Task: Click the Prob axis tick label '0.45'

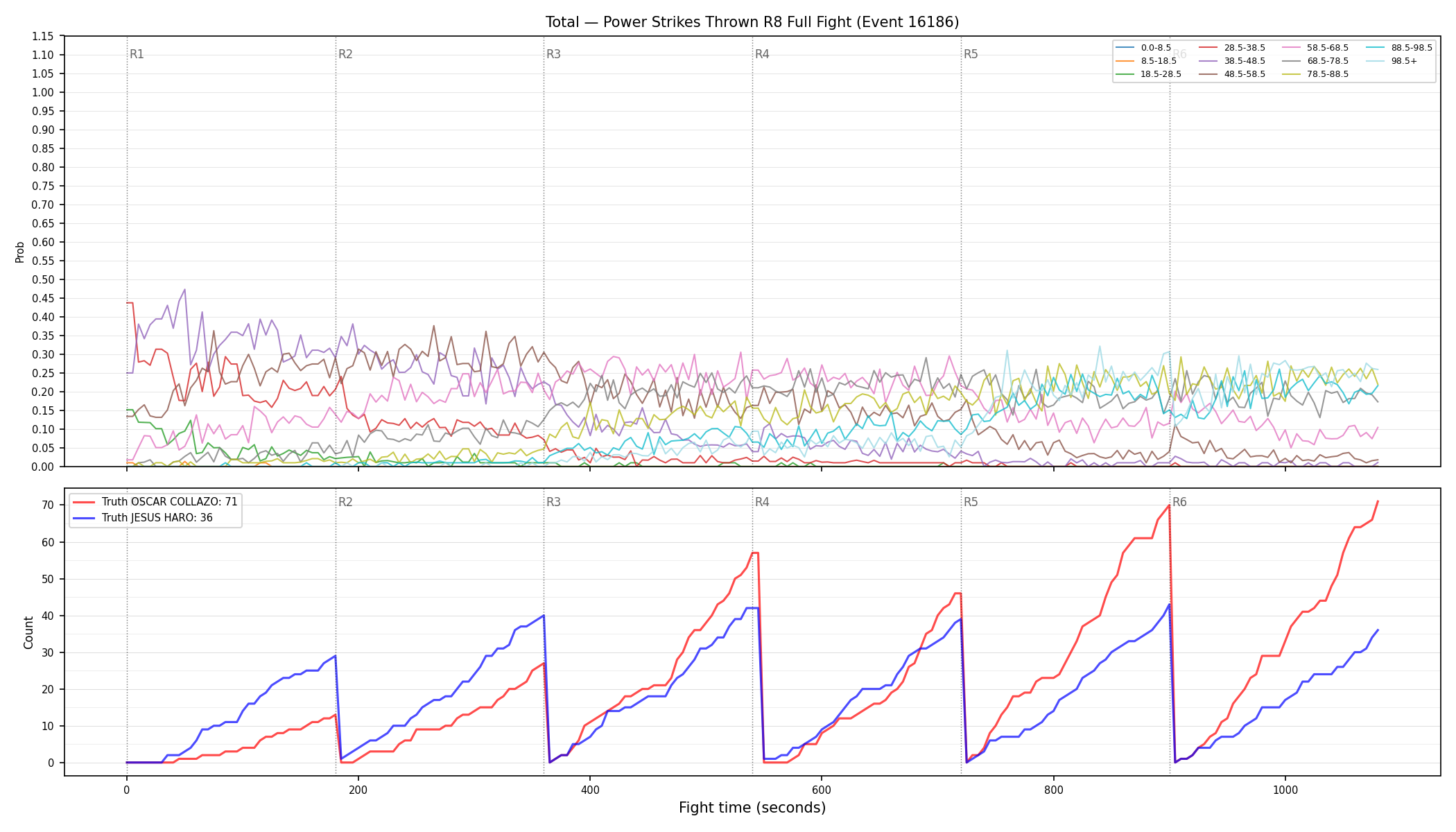Action: (x=43, y=298)
